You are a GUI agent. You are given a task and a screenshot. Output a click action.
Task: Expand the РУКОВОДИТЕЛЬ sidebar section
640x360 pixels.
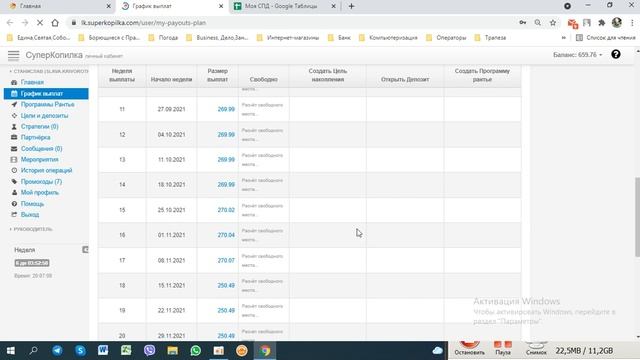31,229
